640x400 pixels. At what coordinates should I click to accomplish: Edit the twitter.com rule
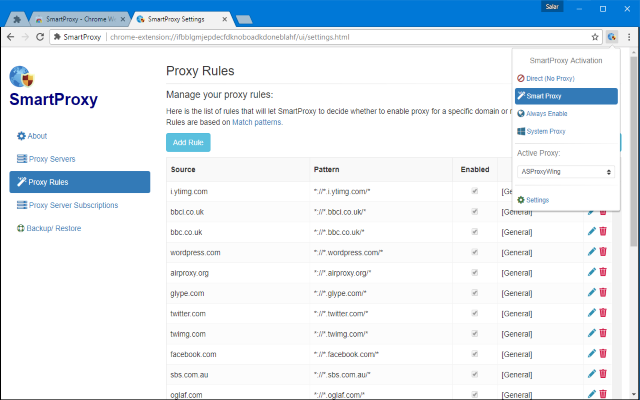591,313
